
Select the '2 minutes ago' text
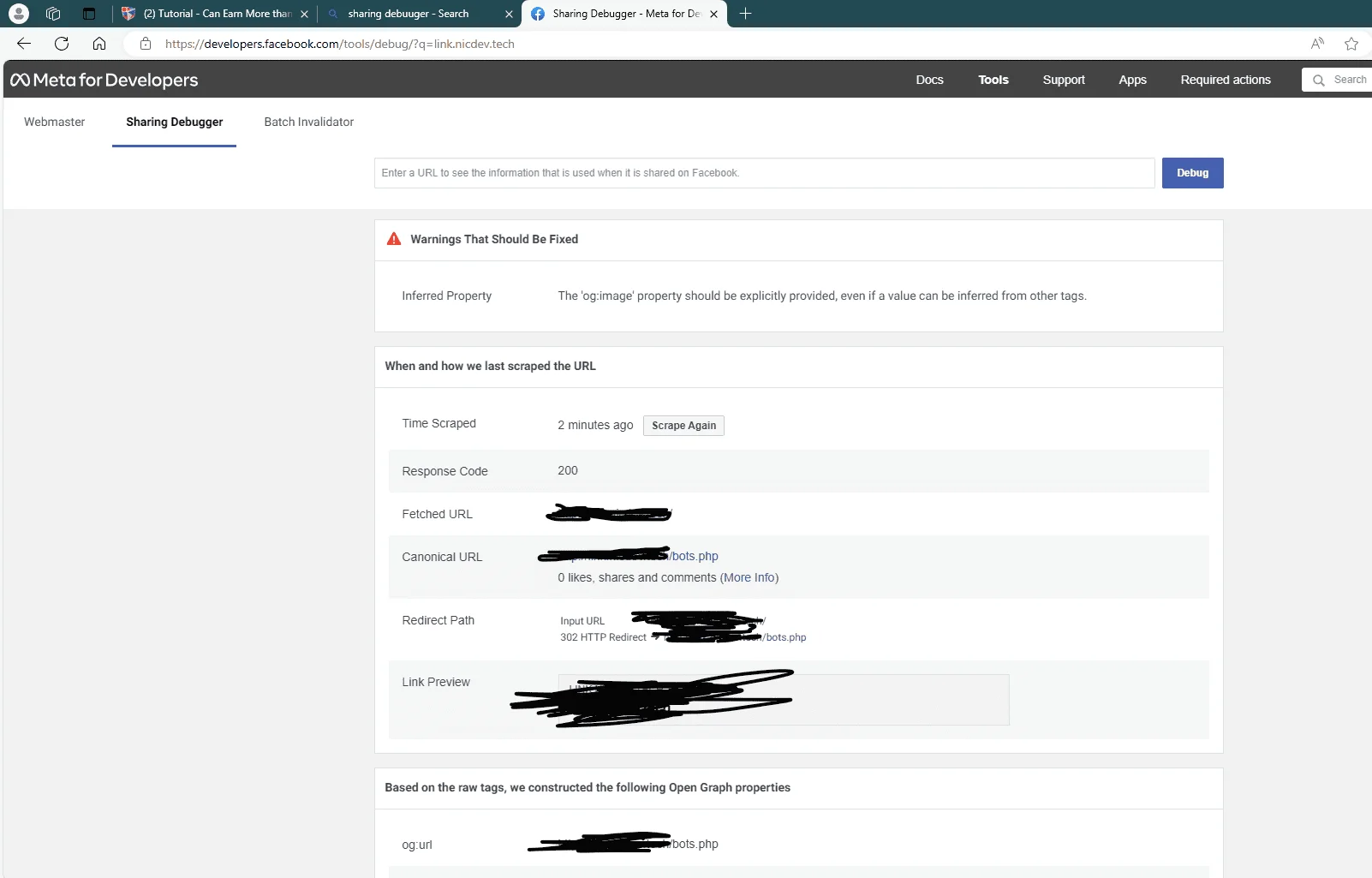coord(595,425)
